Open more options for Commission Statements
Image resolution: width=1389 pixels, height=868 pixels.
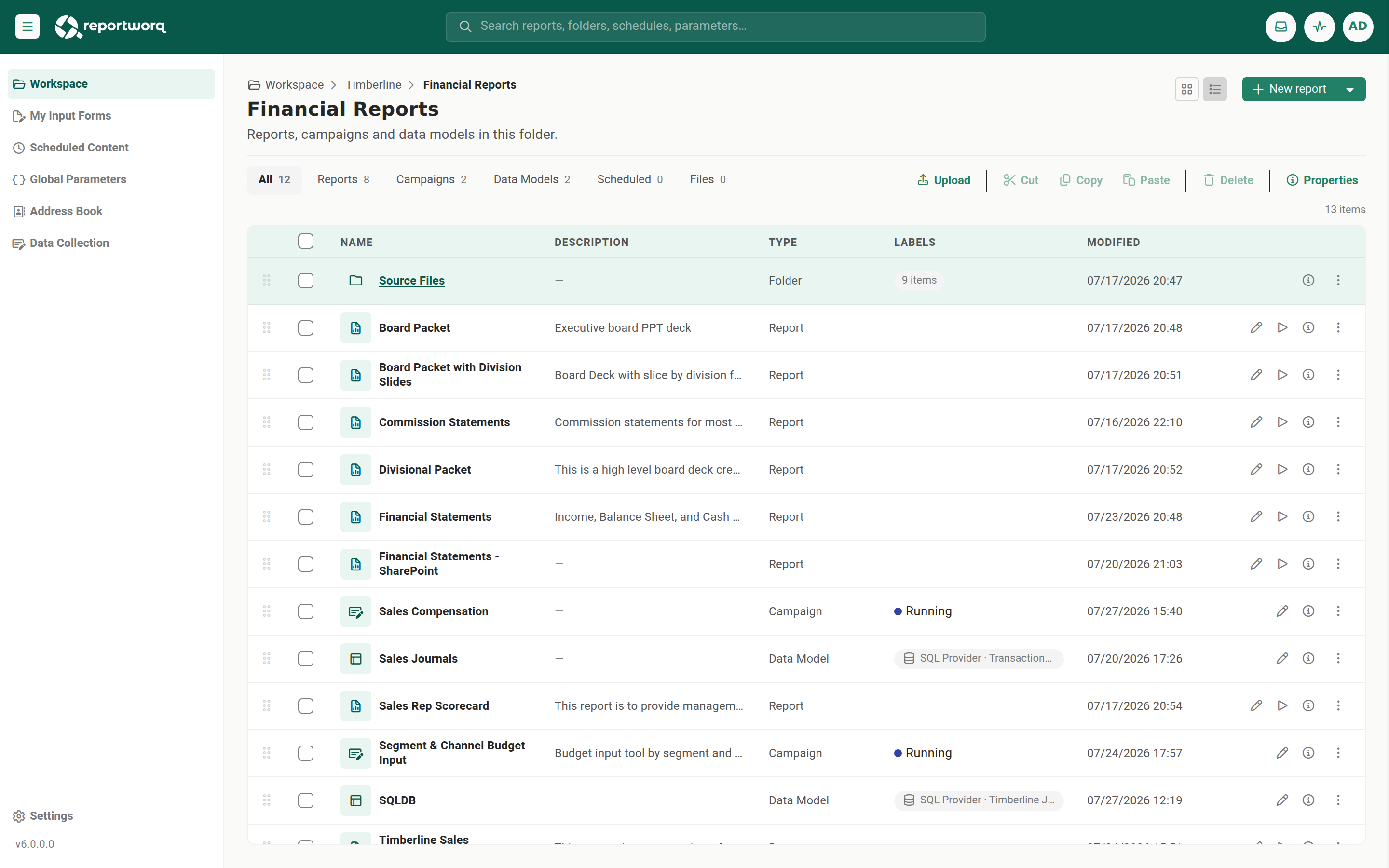point(1338,422)
